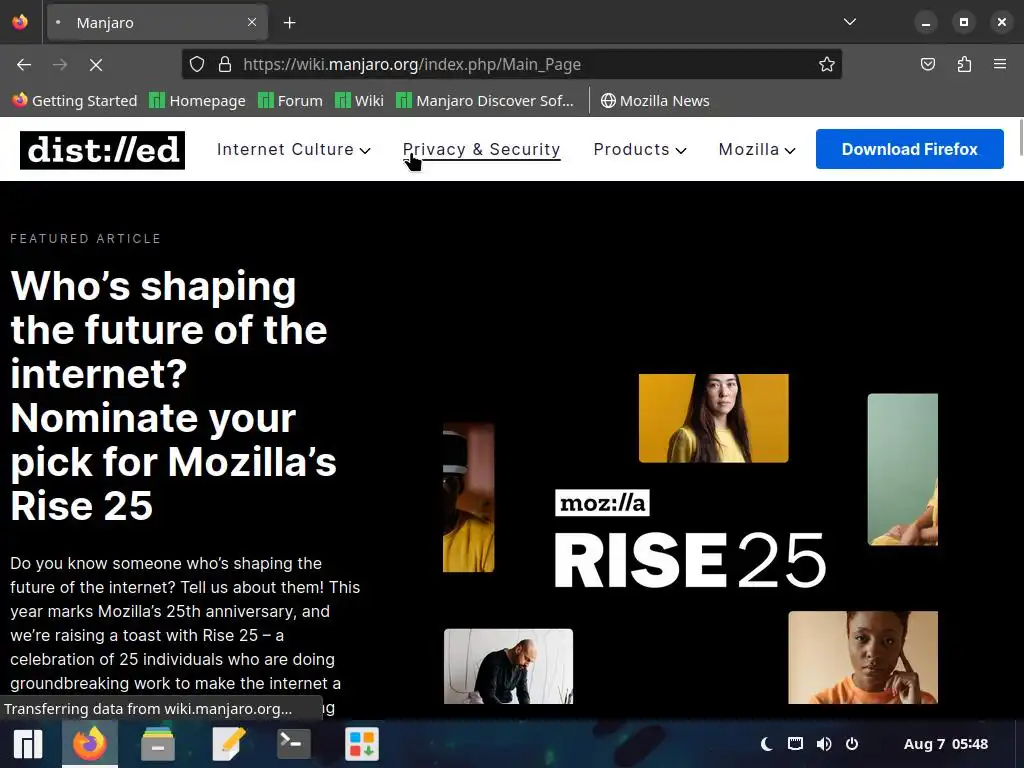
Task: List all tabs dropdown arrow
Action: [850, 22]
